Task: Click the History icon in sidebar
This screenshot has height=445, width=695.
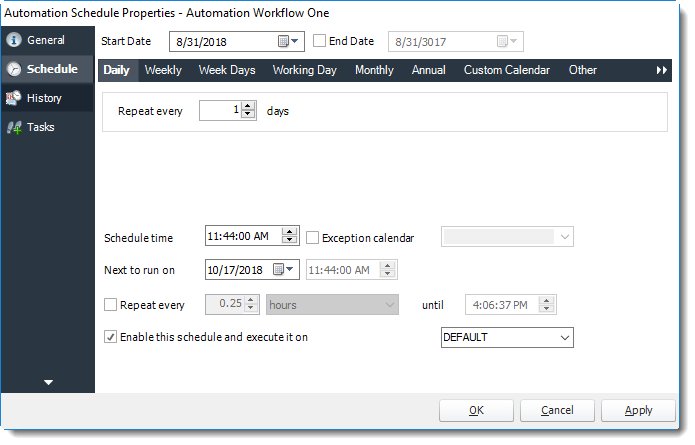Action: (x=14, y=98)
